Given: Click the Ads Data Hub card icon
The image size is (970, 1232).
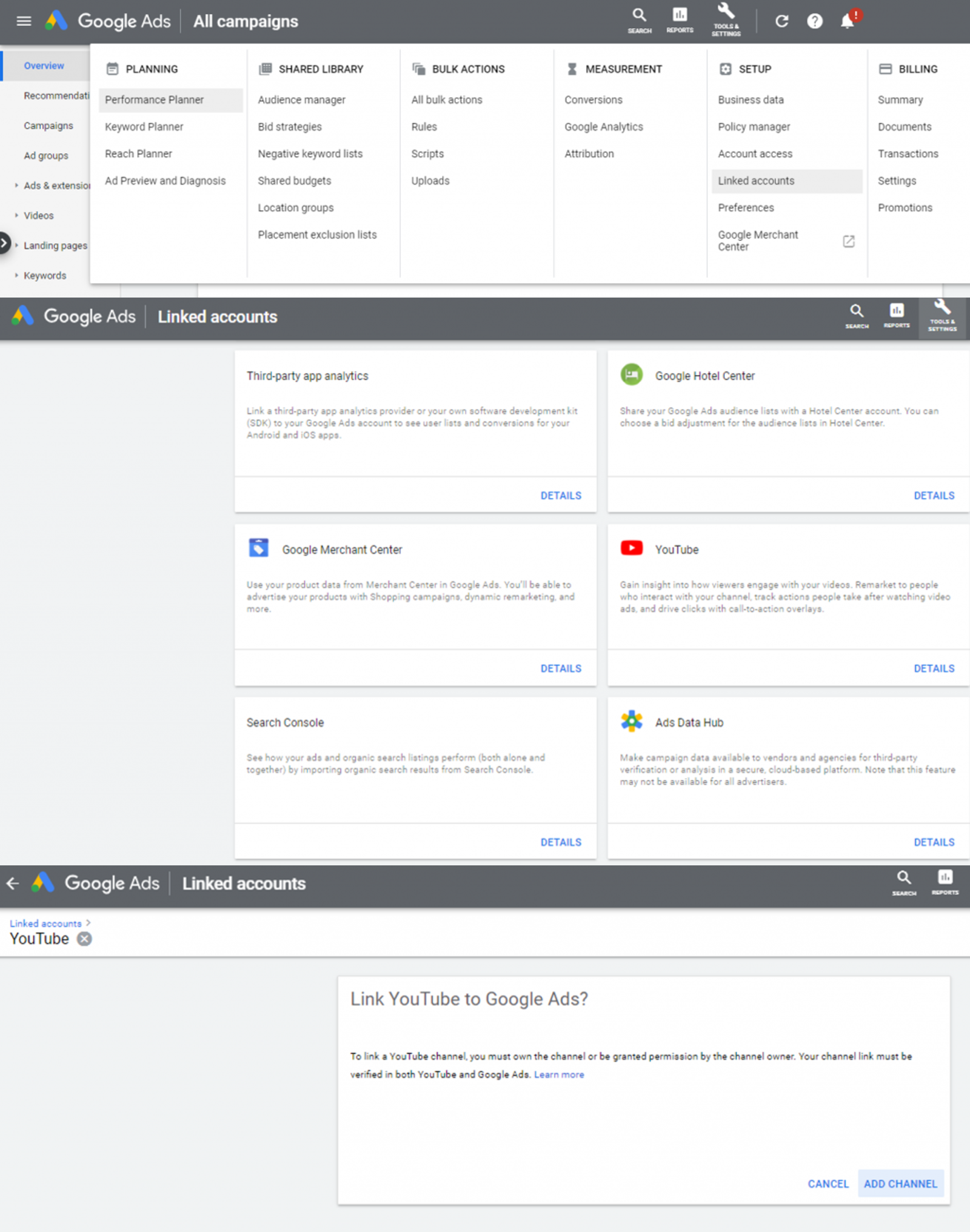Looking at the screenshot, I should pyautogui.click(x=631, y=721).
